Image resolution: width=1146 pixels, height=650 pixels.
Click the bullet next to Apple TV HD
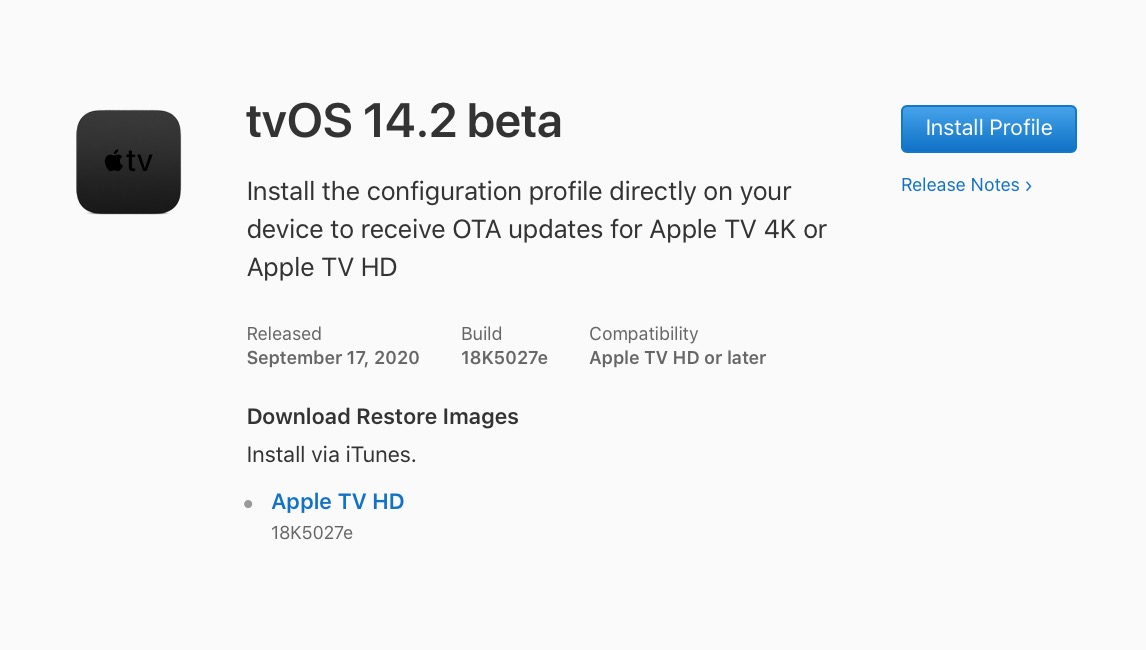[248, 504]
